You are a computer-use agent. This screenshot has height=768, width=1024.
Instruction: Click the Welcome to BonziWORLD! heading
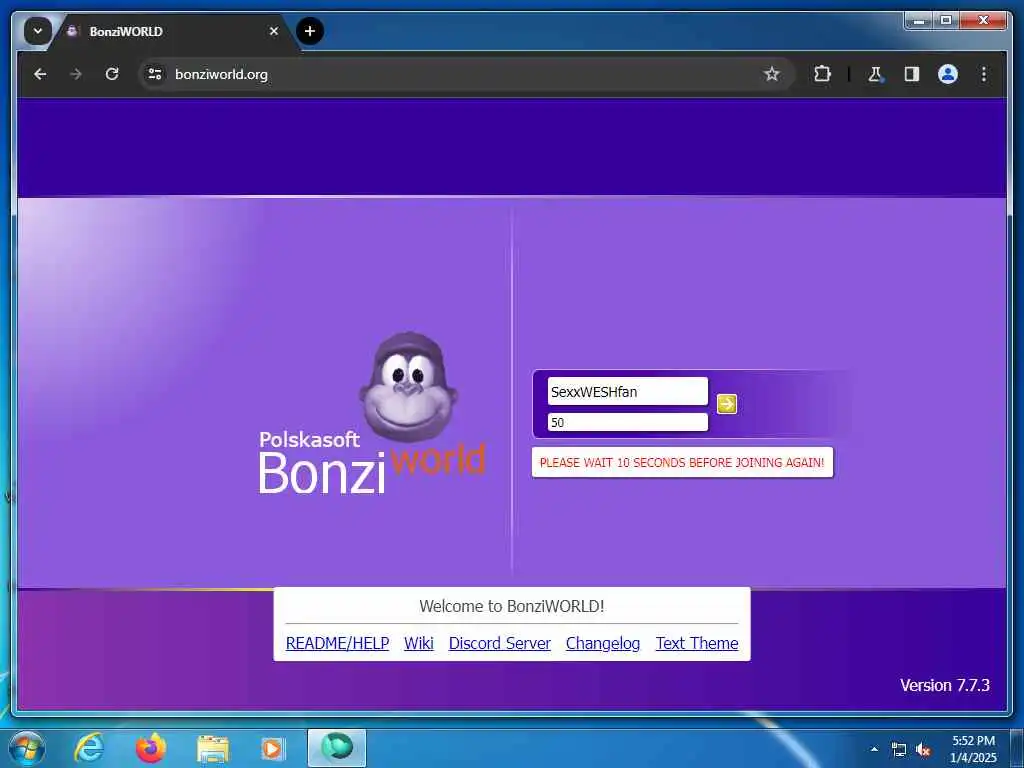tap(511, 606)
